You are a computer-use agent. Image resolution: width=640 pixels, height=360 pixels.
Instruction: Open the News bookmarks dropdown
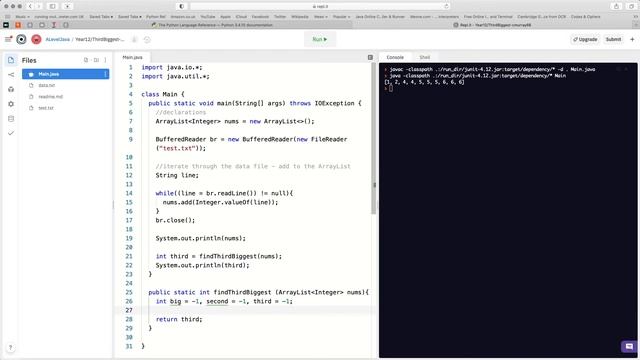pos(320,17)
